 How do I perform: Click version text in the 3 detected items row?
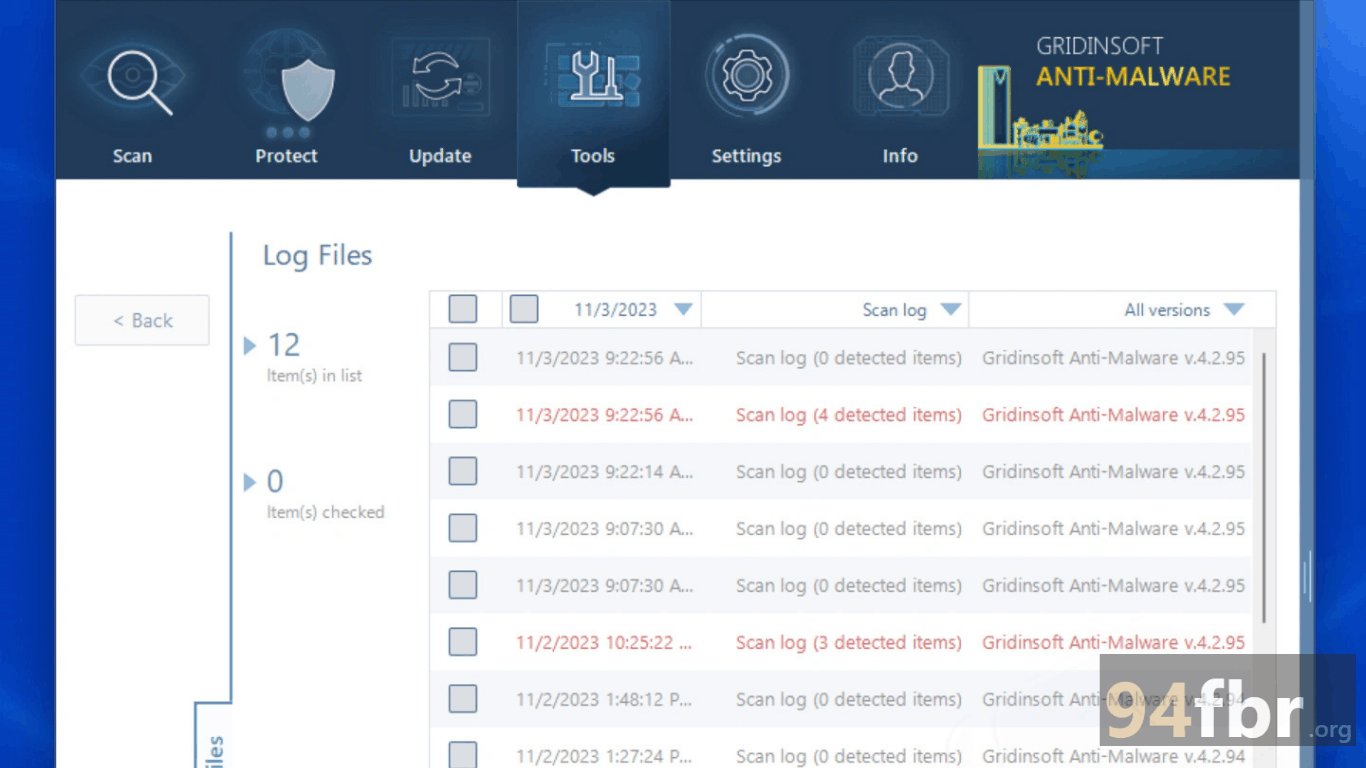[1114, 643]
